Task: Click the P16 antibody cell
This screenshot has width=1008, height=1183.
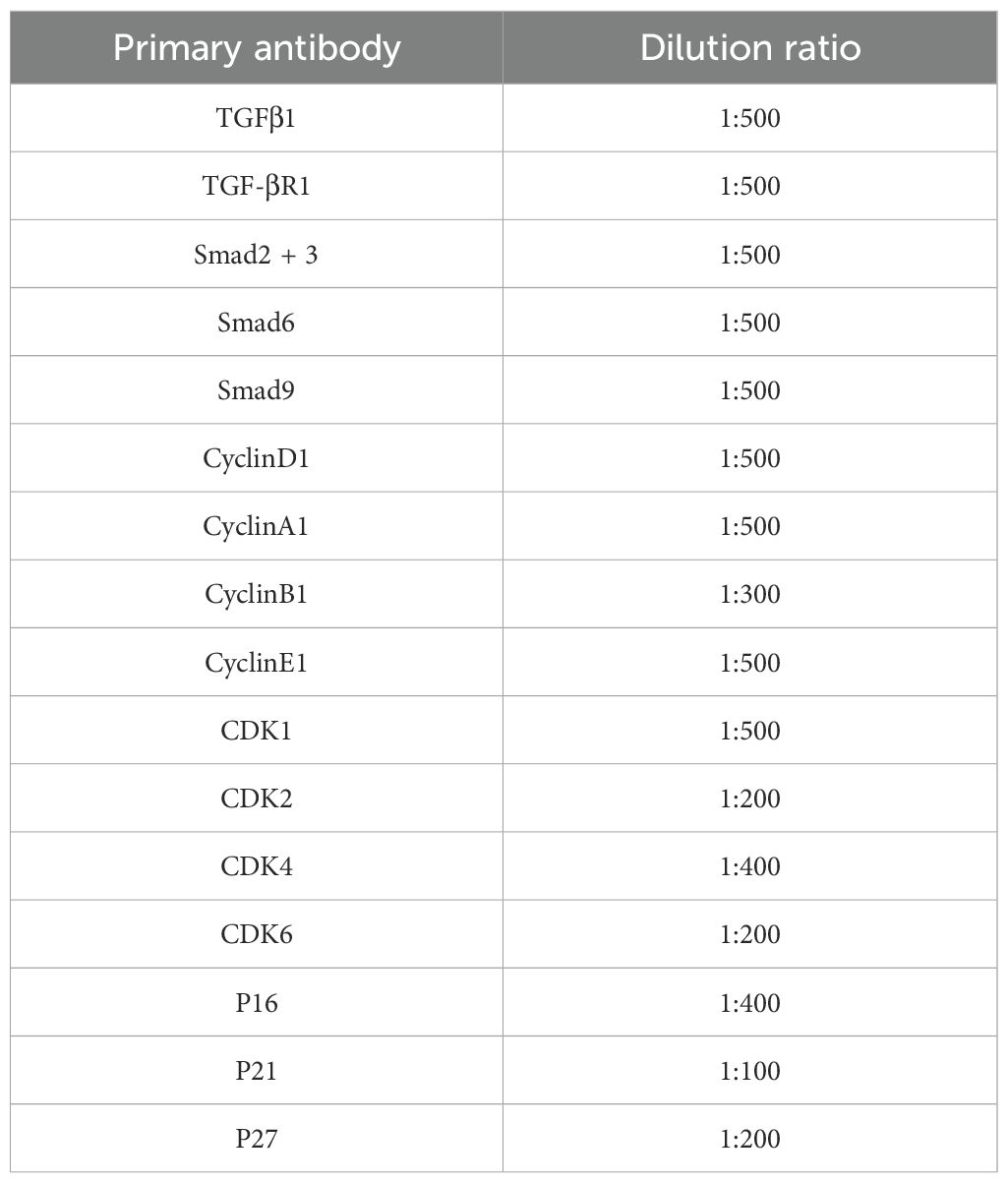Action: pos(257,1003)
